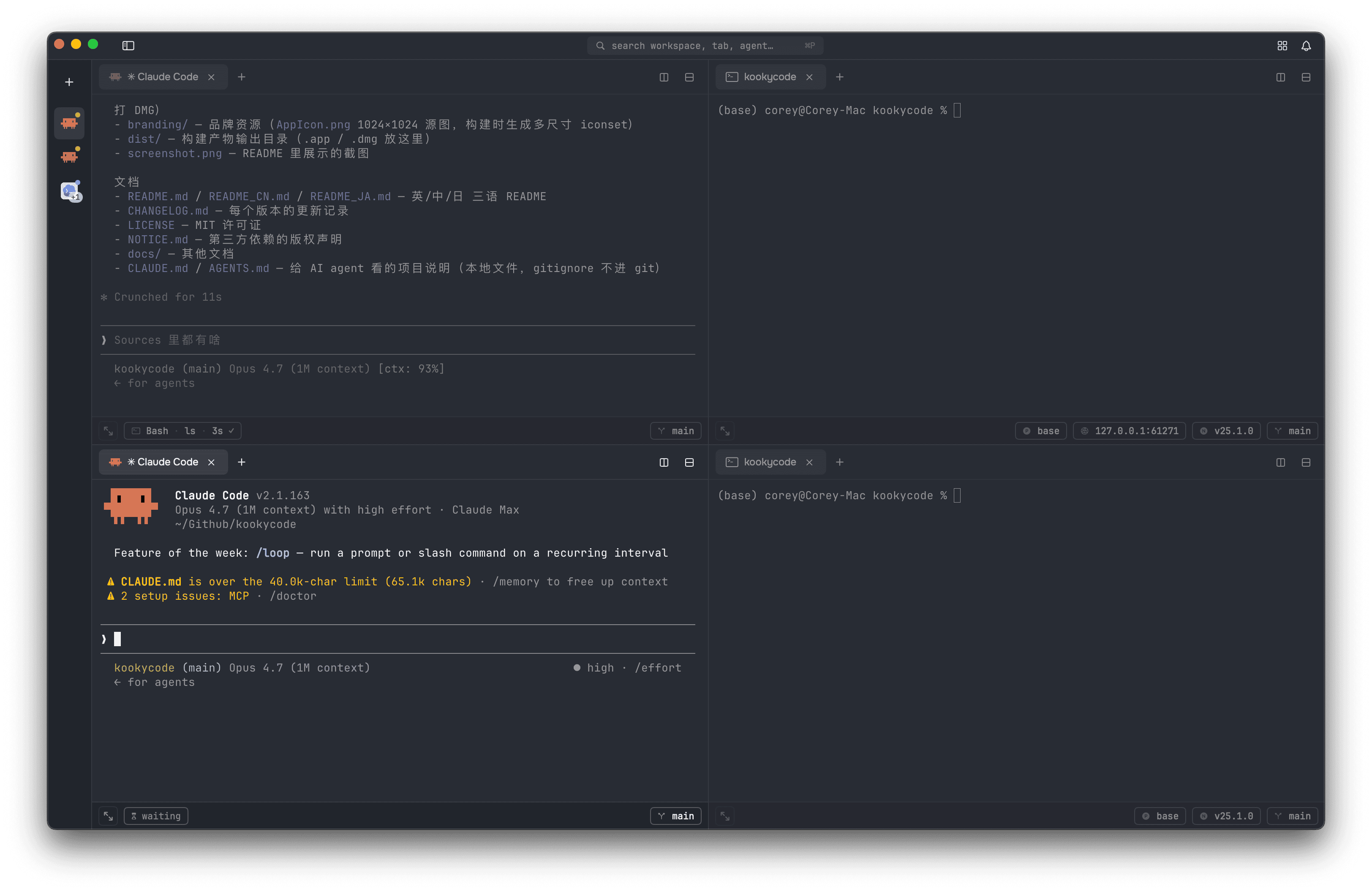Click the CHANGELOG.md file name
Viewport: 1372px width, 892px height.
tap(168, 211)
